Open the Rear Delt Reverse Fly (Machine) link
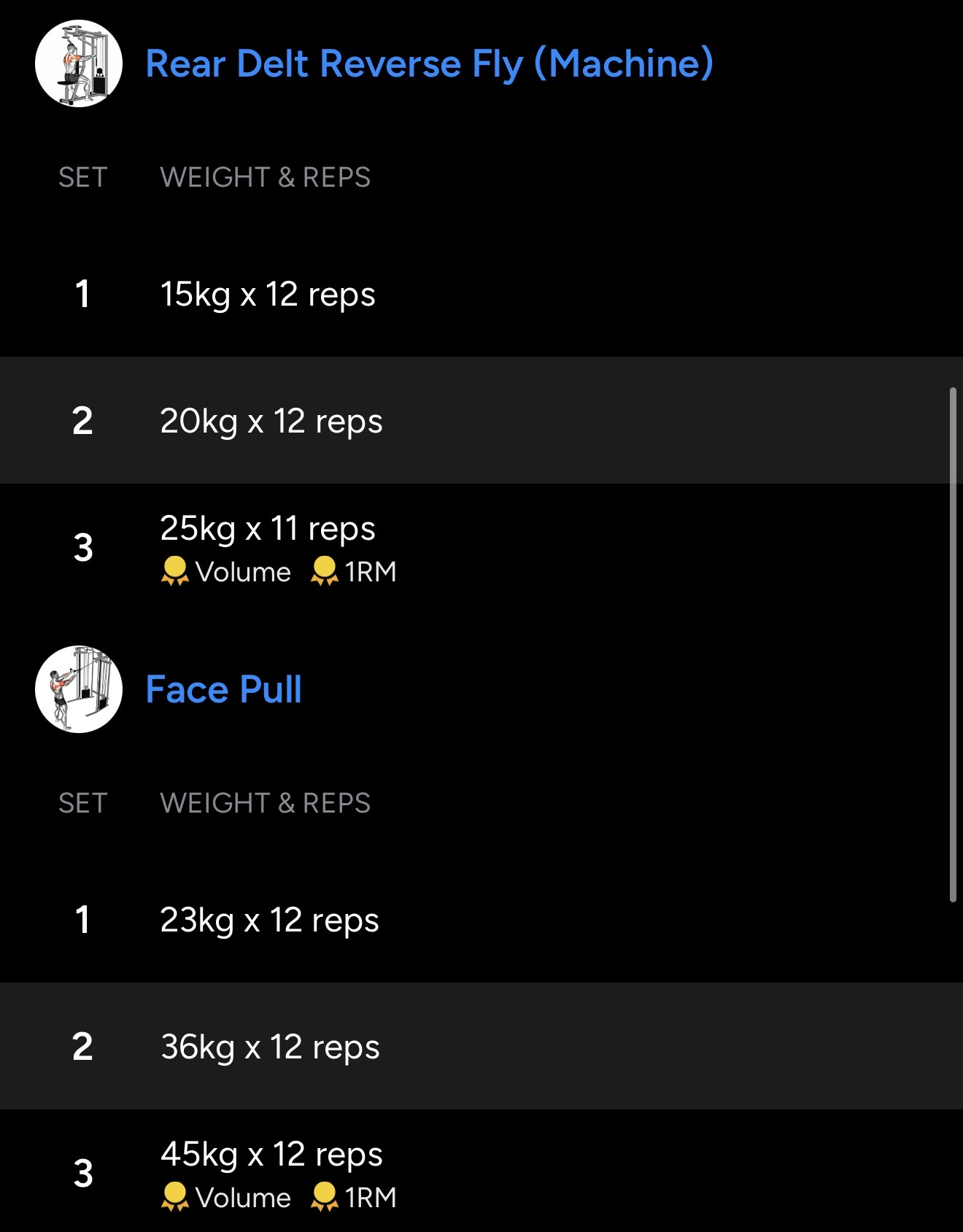The image size is (963, 1232). 429,63
